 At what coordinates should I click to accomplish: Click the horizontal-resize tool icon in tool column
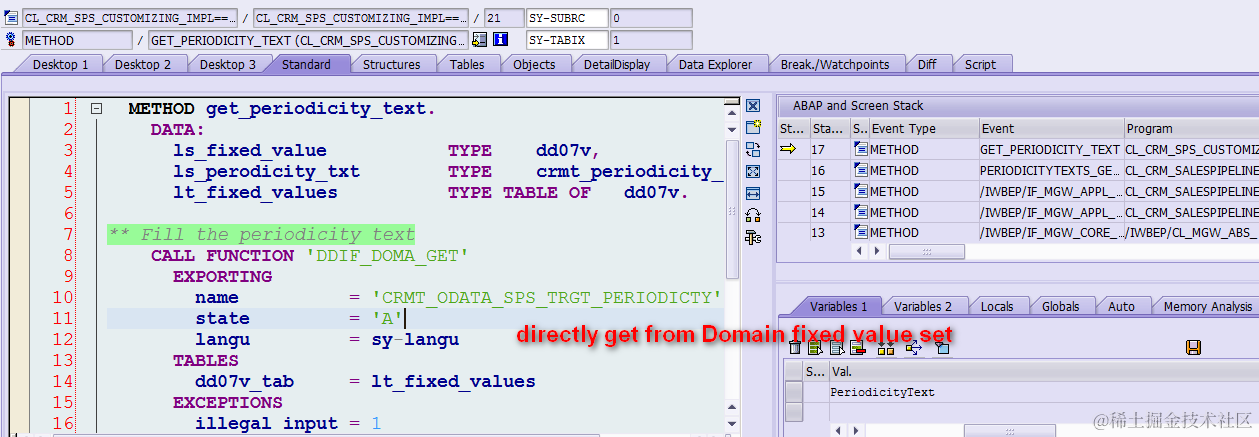tap(754, 193)
